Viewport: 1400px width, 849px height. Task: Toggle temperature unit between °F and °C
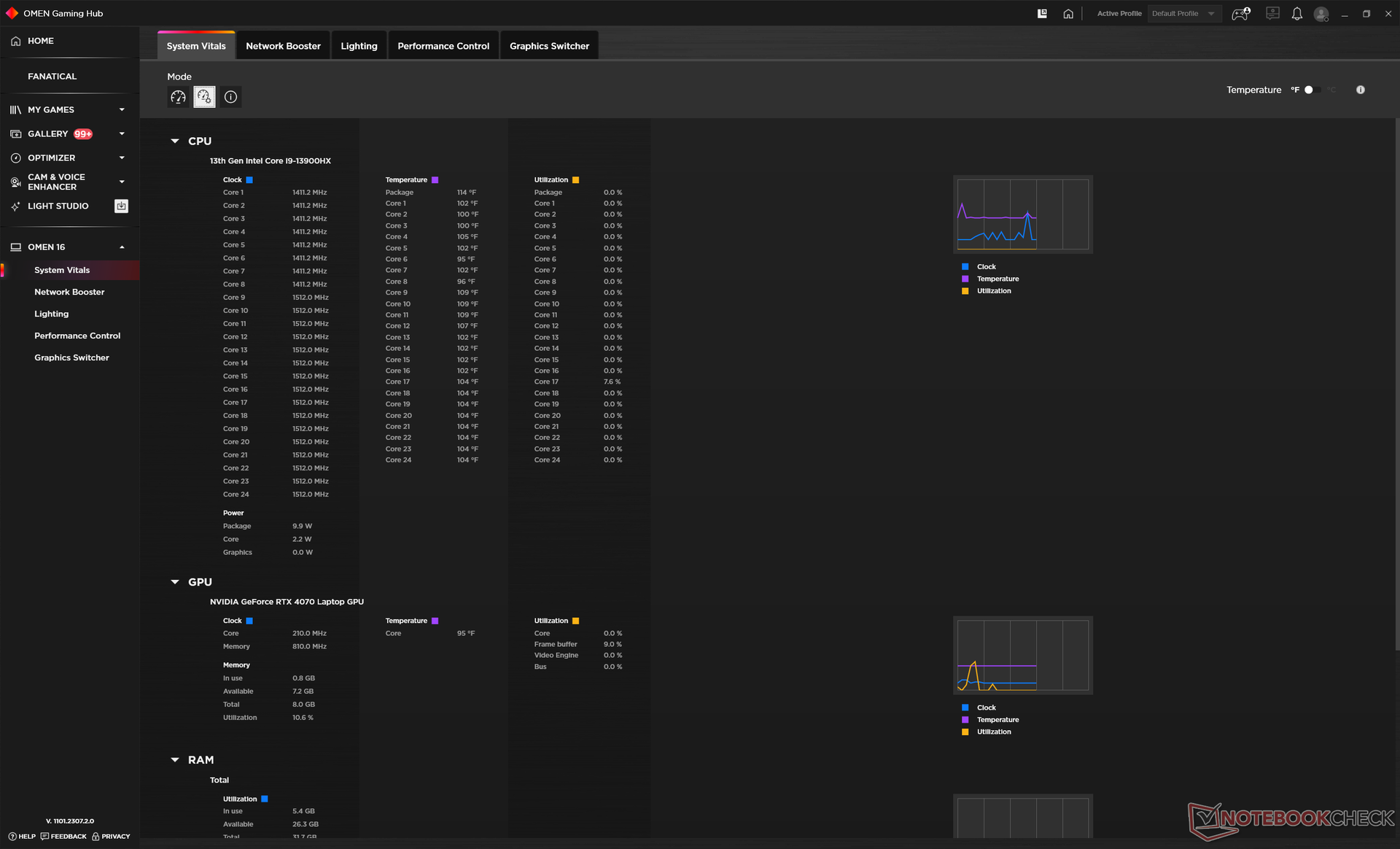tap(1312, 90)
